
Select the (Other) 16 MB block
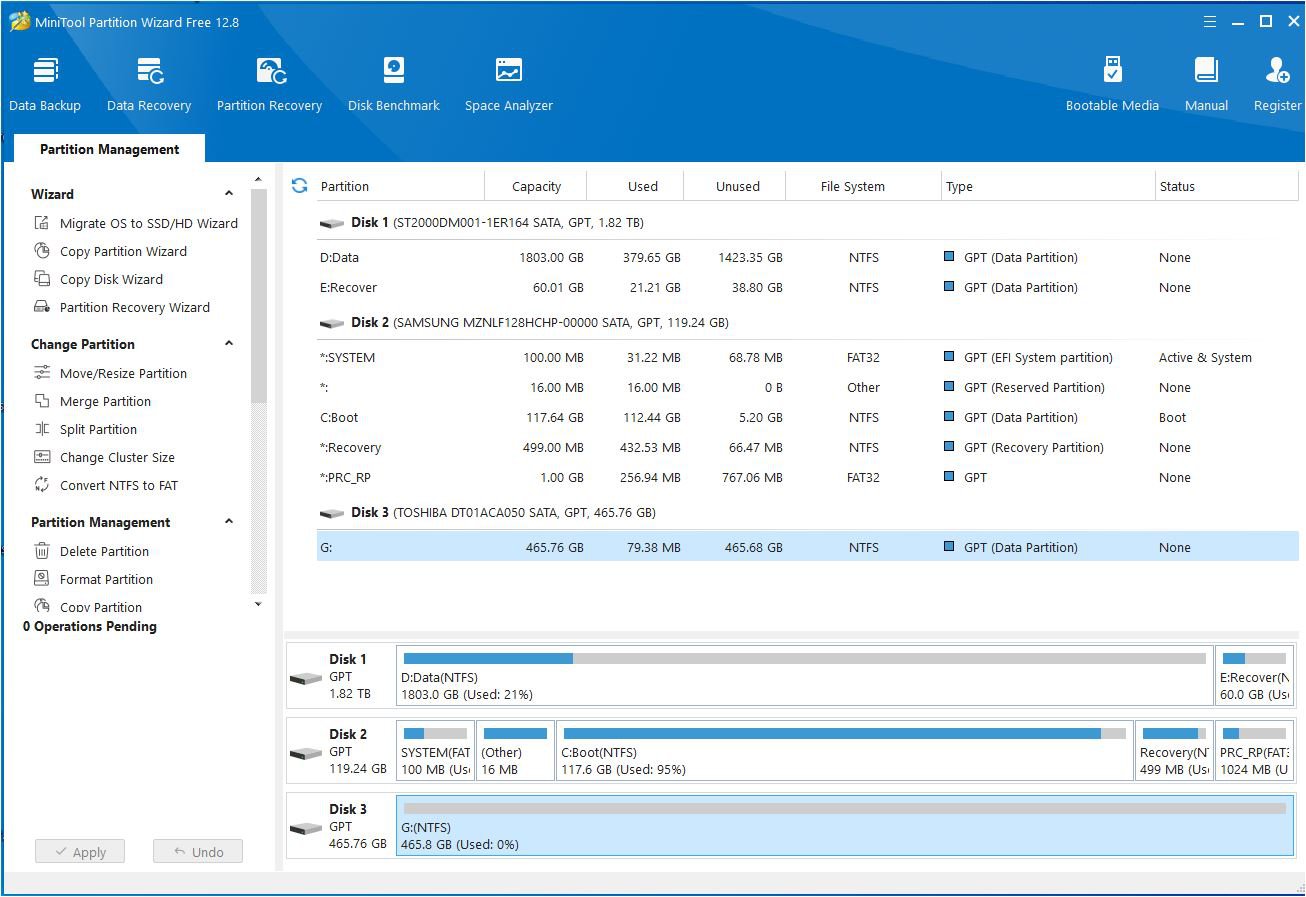pos(515,751)
